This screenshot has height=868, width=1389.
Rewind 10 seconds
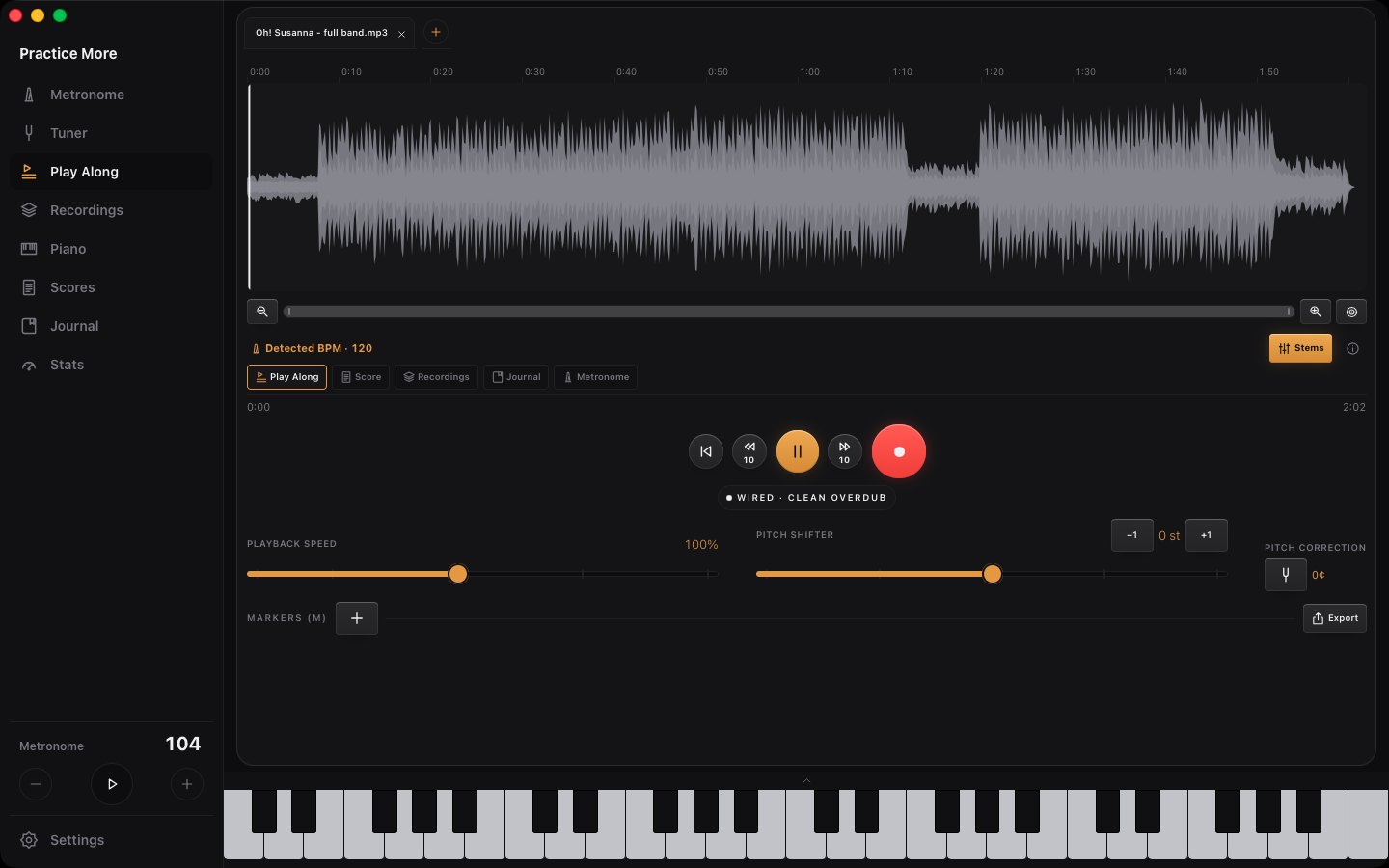pyautogui.click(x=749, y=451)
